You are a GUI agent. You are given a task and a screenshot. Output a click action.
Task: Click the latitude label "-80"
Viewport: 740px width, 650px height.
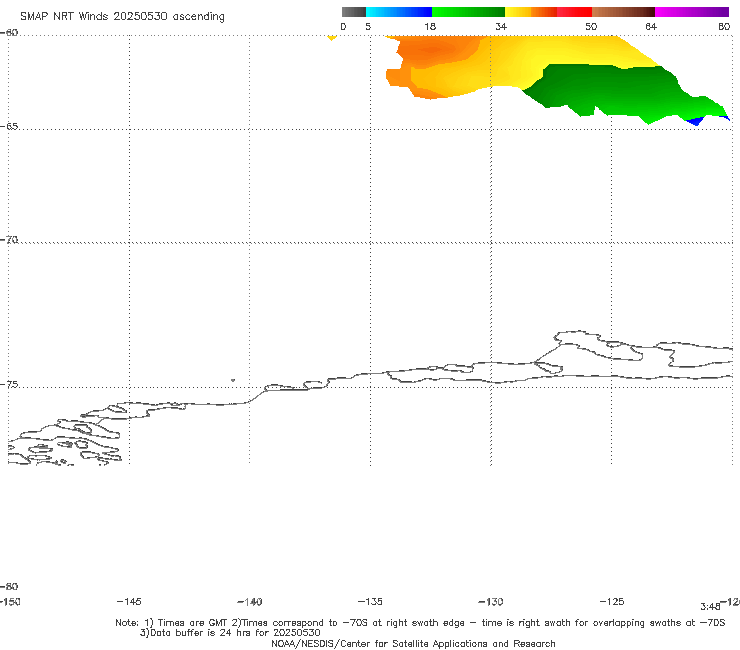(9, 587)
